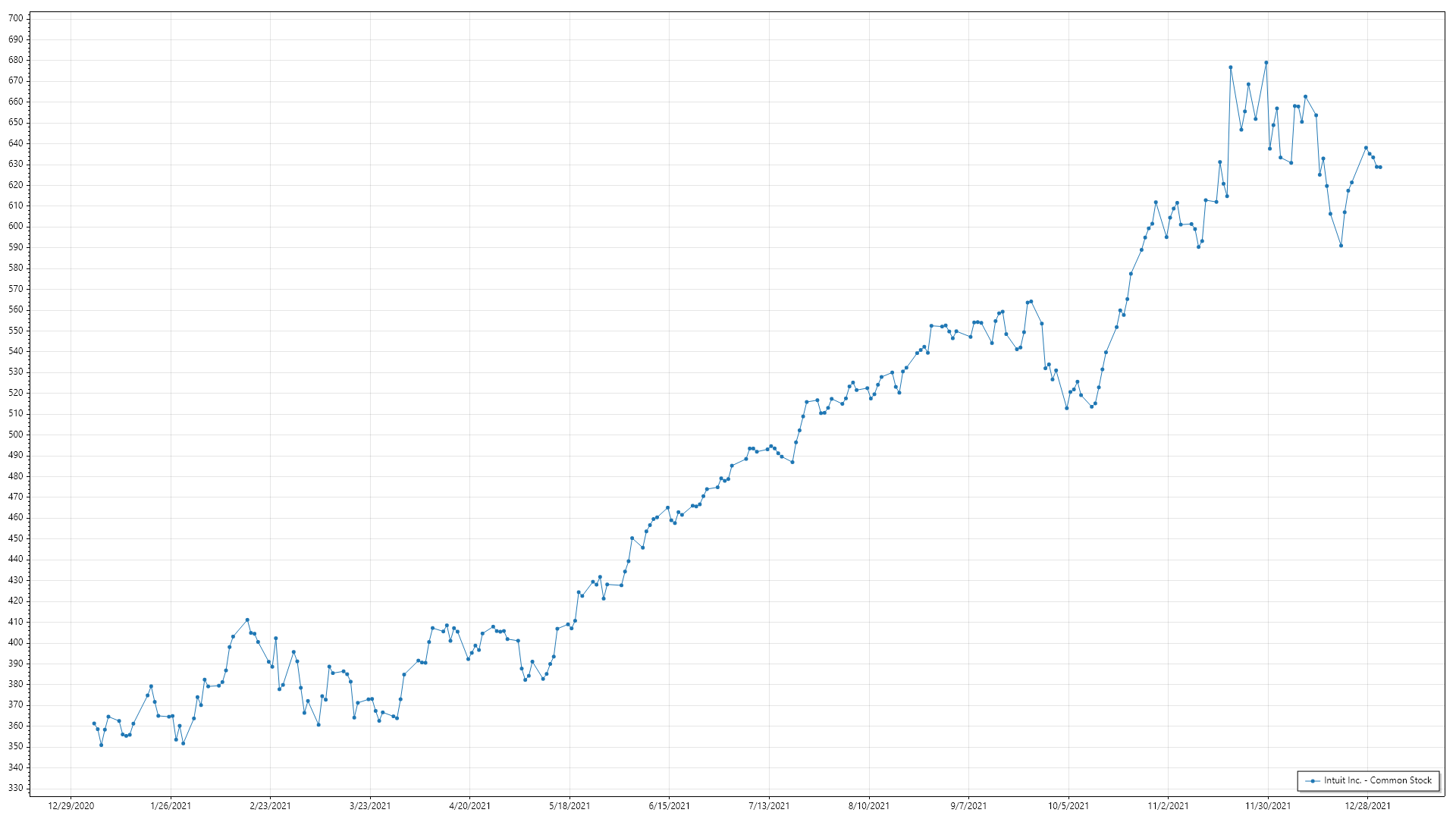
Task: Click the Intuit Inc. - Common Stock legend label
Action: click(x=1377, y=780)
